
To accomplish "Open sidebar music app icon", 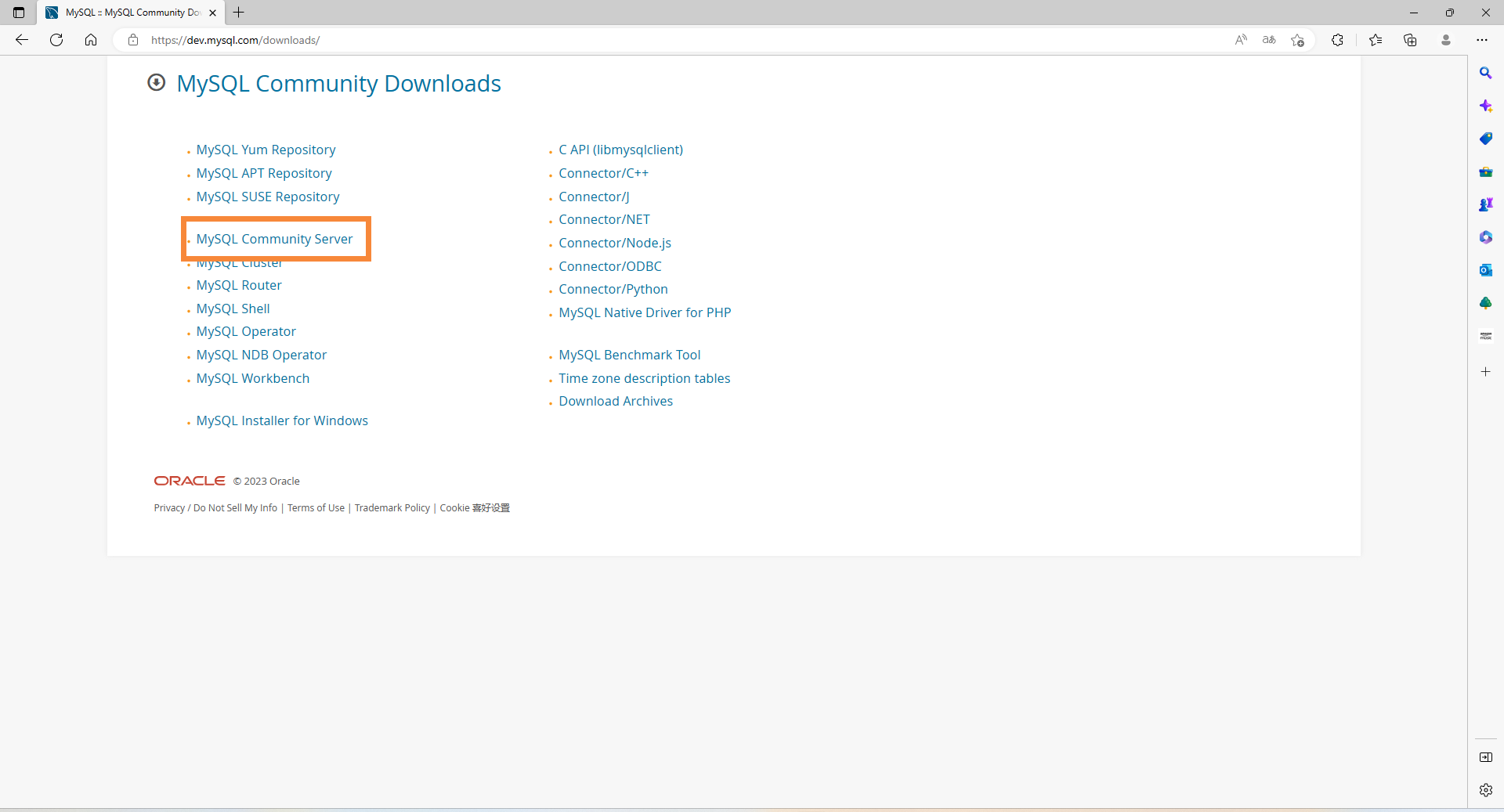I will pyautogui.click(x=1485, y=336).
